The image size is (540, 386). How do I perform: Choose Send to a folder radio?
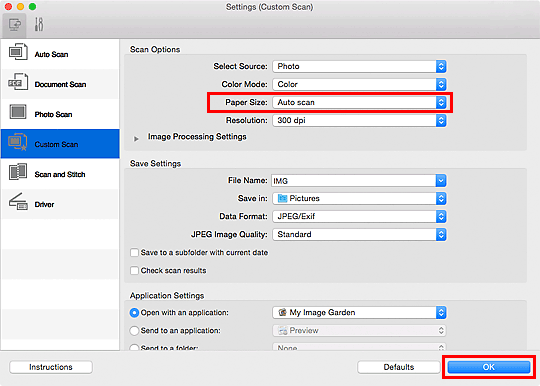click(x=134, y=347)
